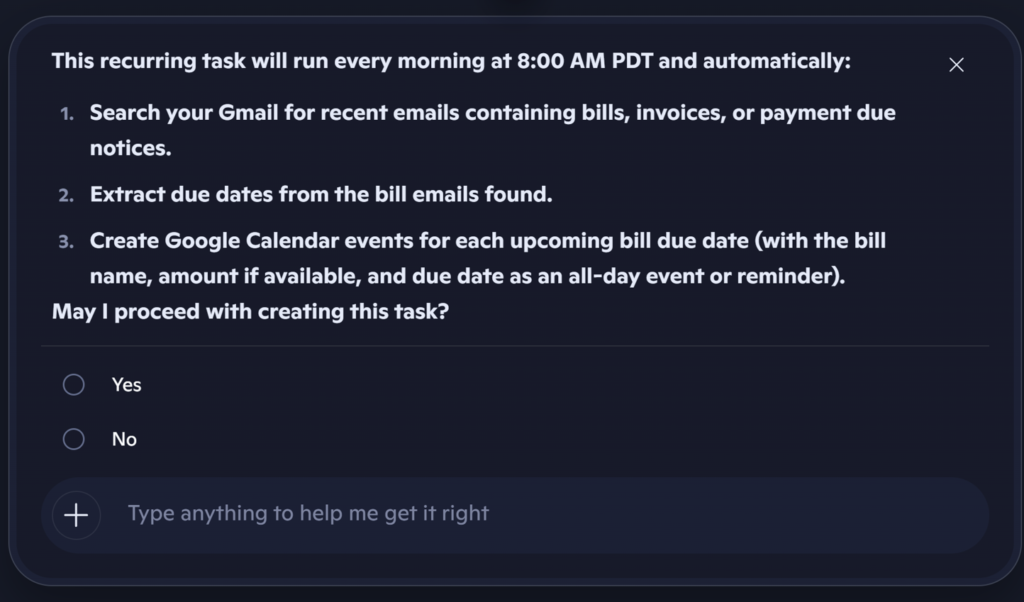1024x602 pixels.
Task: Click the word "notices." in step one
Action: coord(130,148)
